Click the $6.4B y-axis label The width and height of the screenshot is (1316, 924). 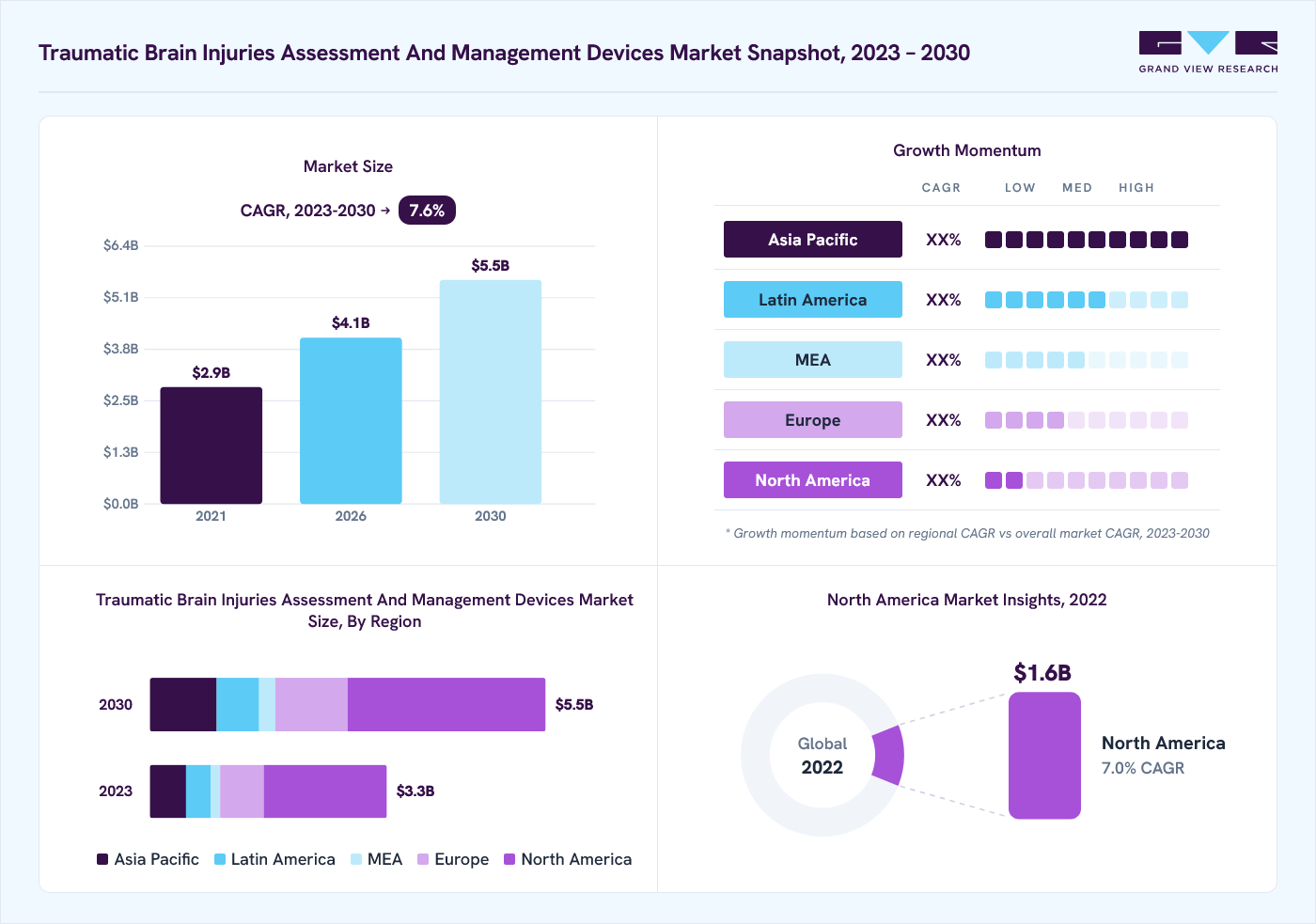pyautogui.click(x=121, y=245)
